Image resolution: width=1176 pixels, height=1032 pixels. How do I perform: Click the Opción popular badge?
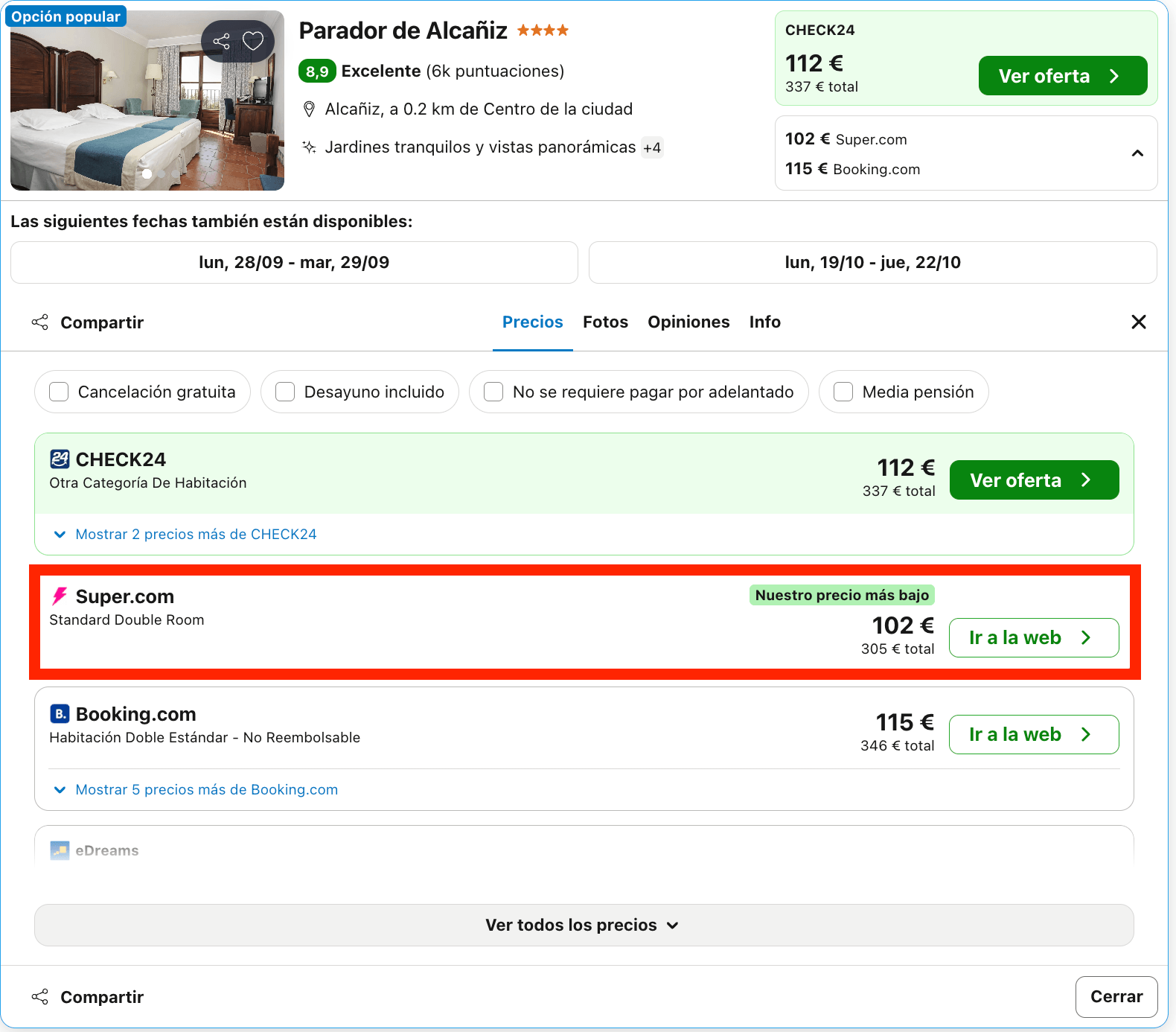pos(65,16)
